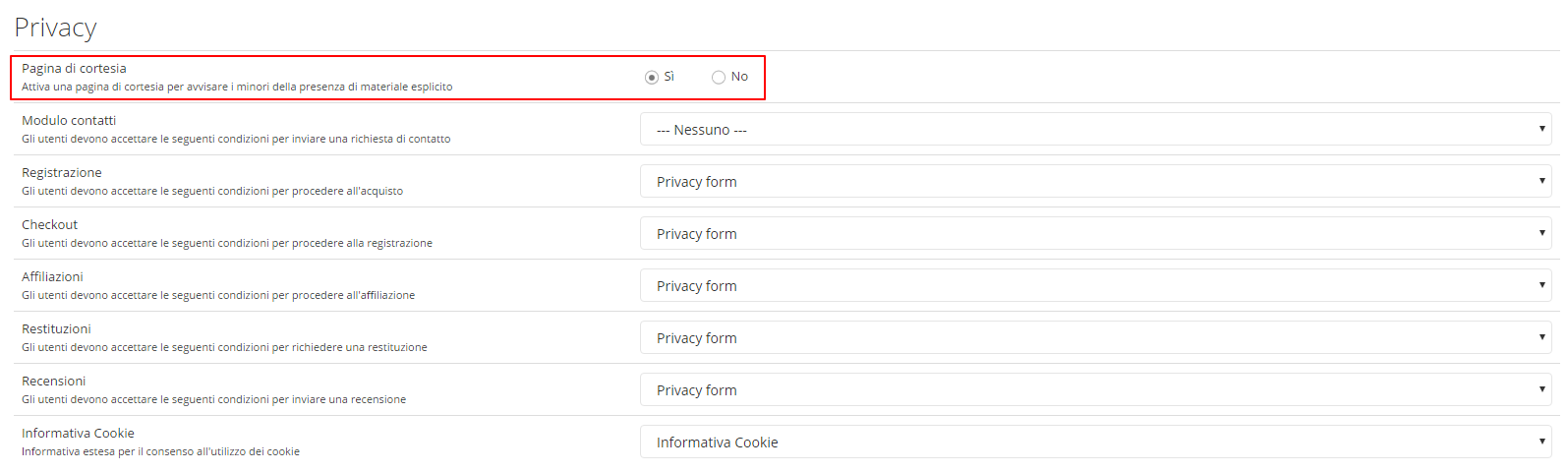Screen dimensions: 1568x472
Task: Click the "Recensioni" setting label
Action: tap(53, 381)
